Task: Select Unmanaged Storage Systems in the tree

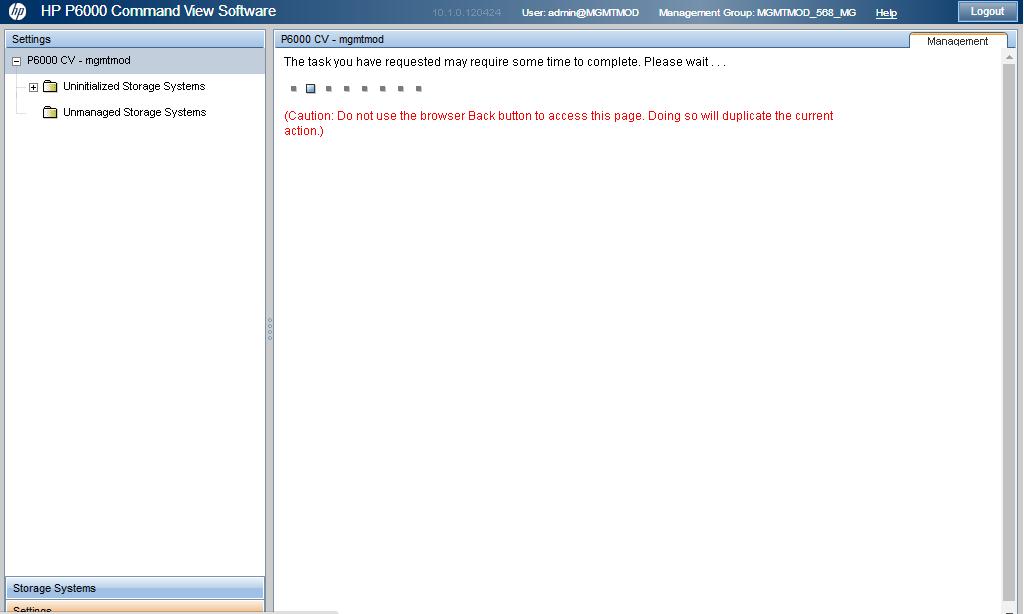Action: tap(135, 112)
